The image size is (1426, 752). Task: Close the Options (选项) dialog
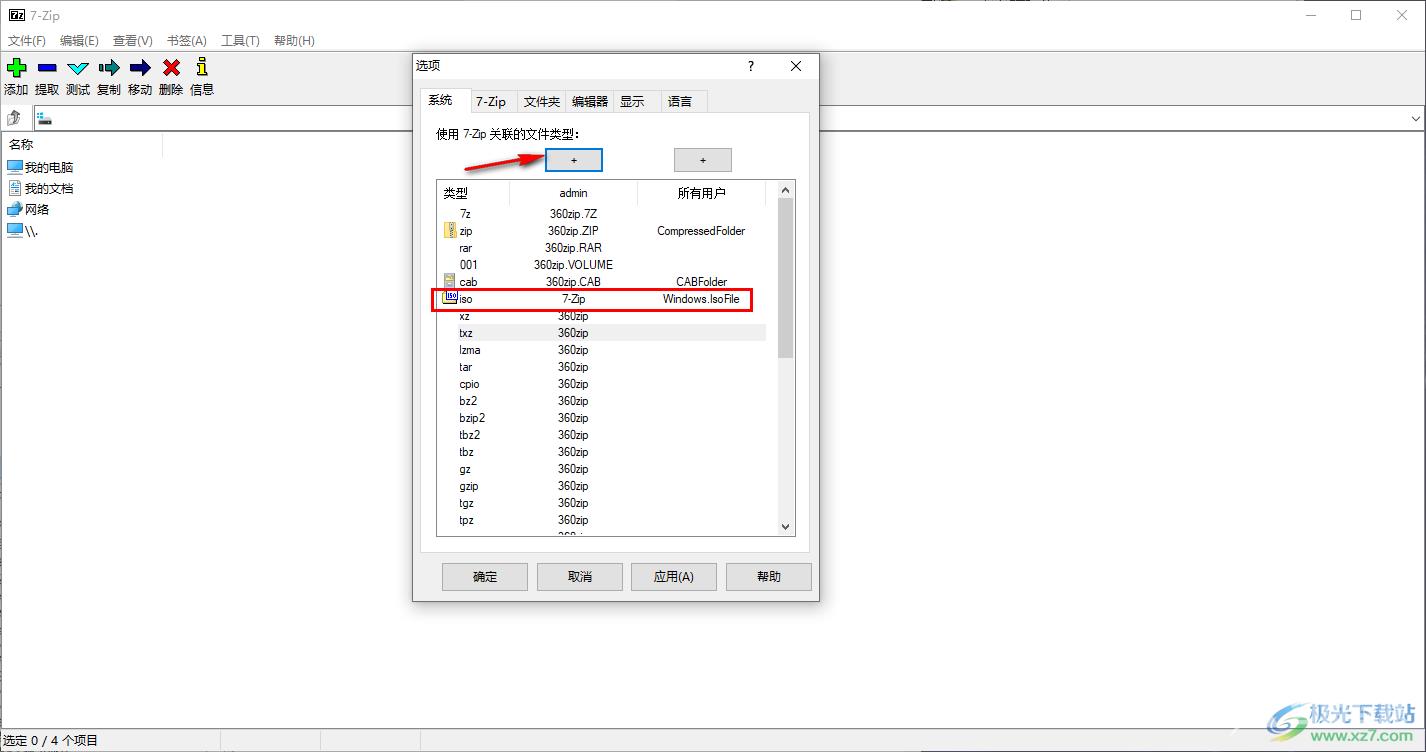tap(796, 66)
